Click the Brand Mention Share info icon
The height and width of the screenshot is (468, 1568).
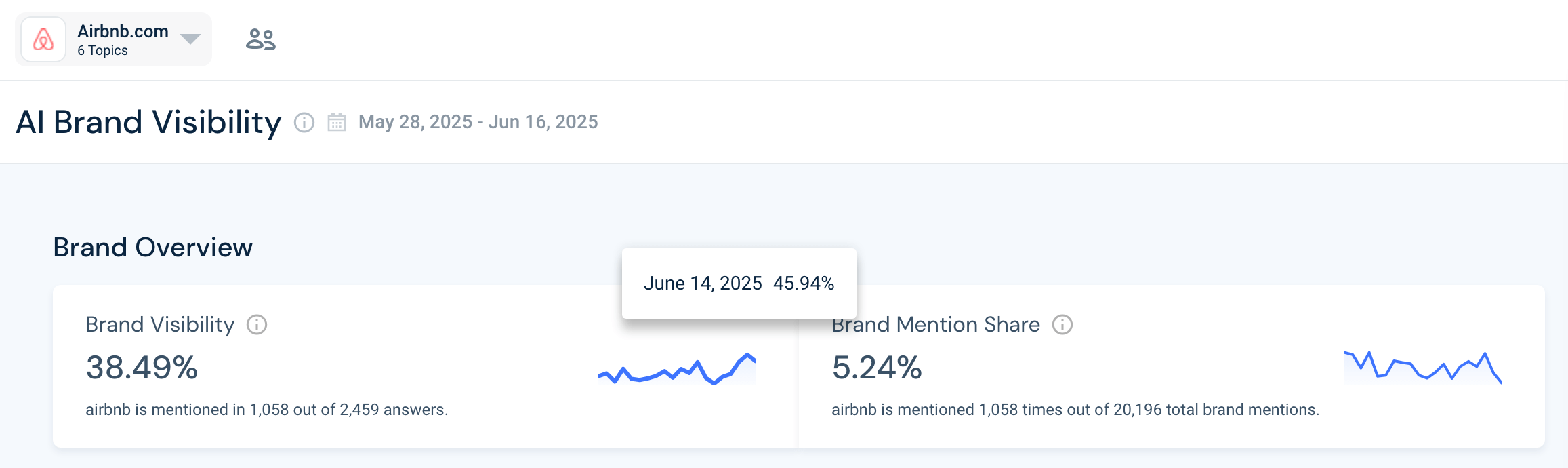(1062, 325)
